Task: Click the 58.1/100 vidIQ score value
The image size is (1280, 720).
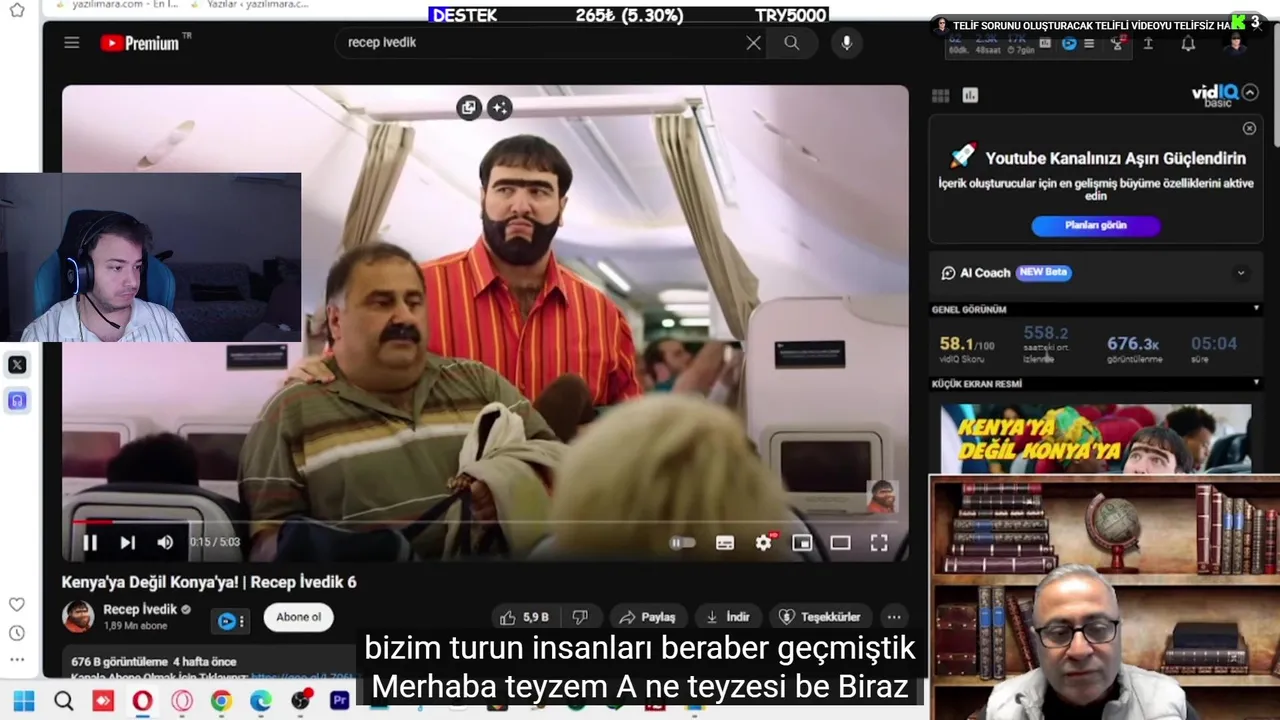Action: point(967,343)
